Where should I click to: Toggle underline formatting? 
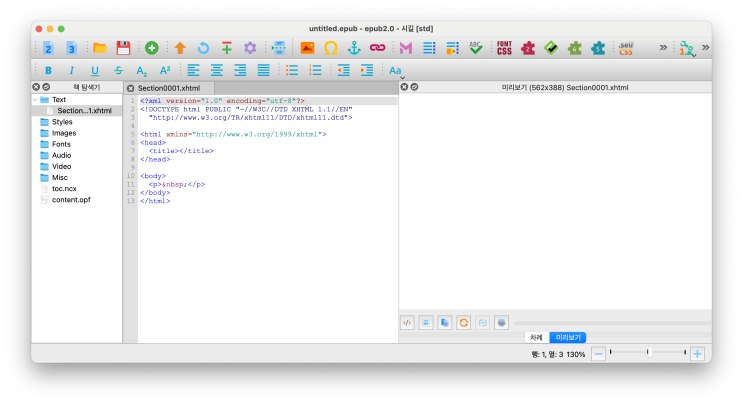click(95, 71)
